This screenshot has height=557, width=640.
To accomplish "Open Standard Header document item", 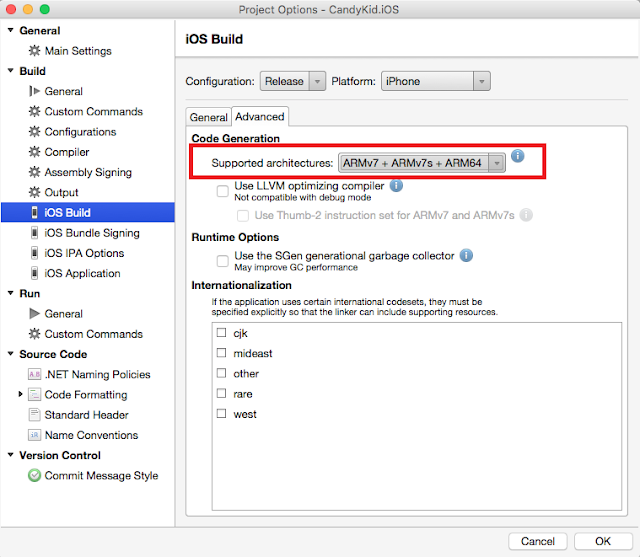I will click(78, 415).
